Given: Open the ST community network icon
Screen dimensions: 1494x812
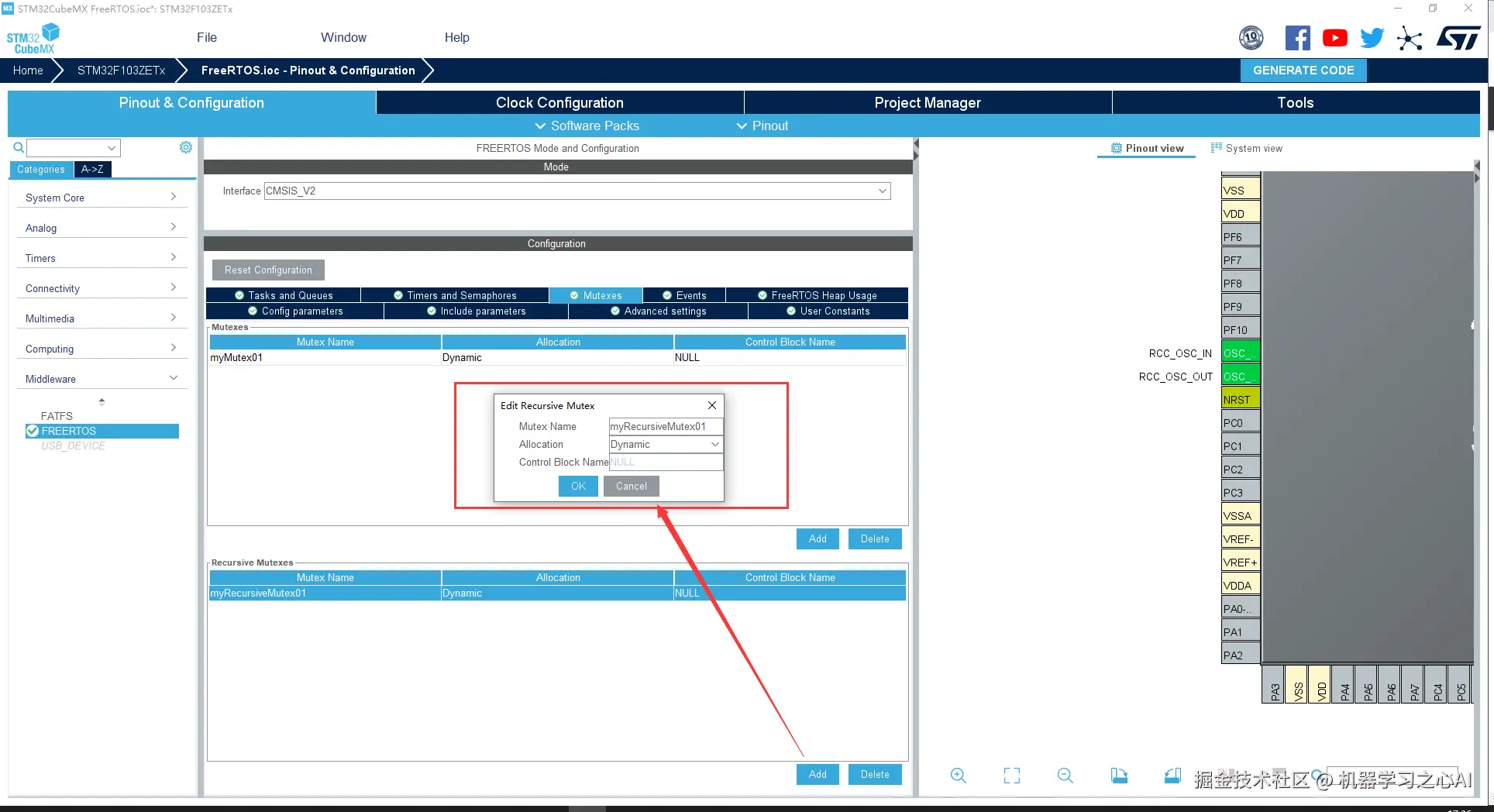Looking at the screenshot, I should [x=1410, y=38].
